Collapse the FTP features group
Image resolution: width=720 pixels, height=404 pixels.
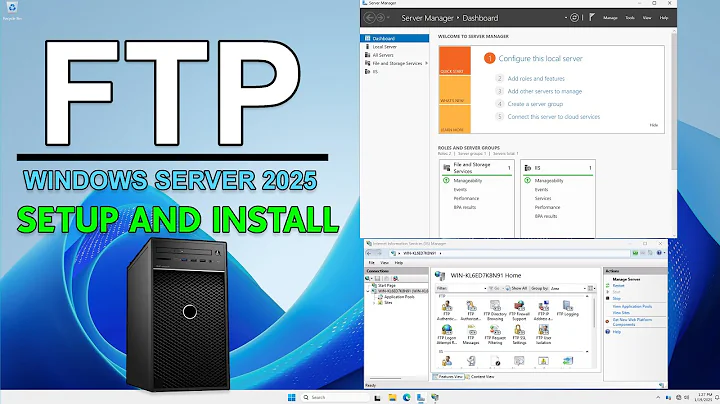587,296
